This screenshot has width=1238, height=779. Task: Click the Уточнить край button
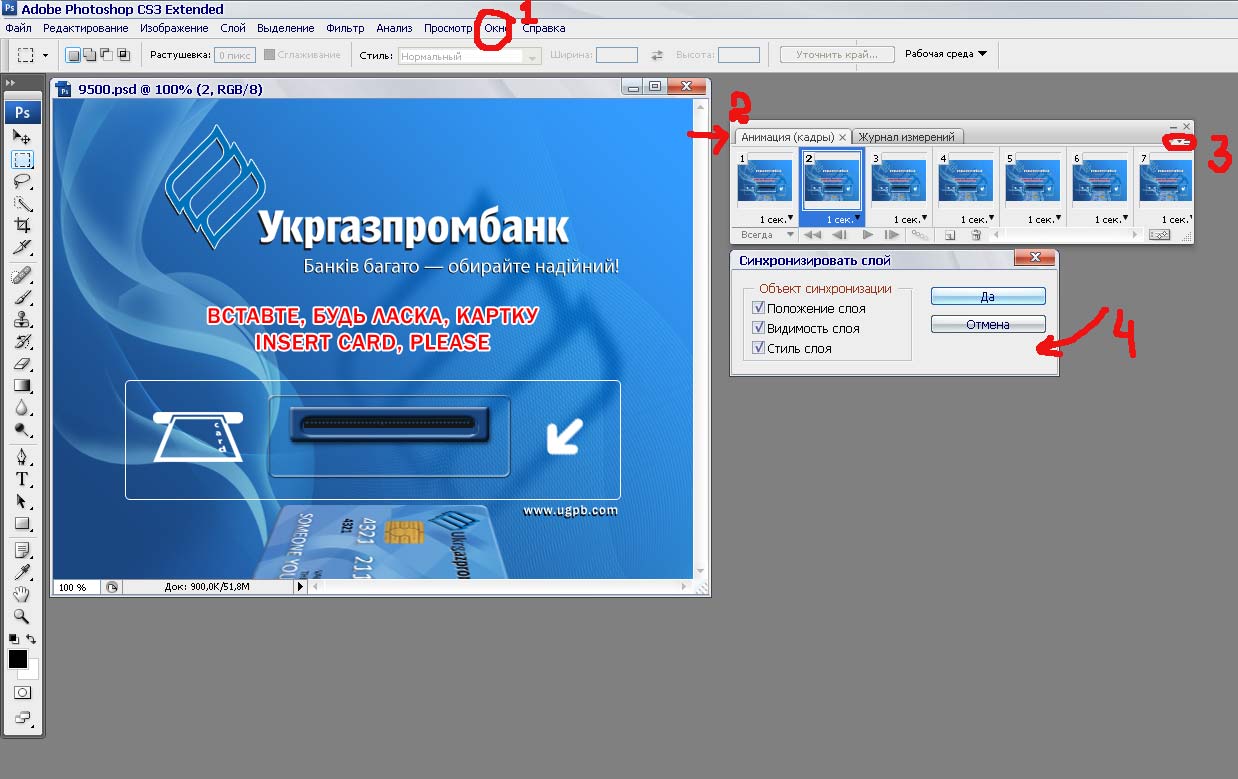point(837,55)
